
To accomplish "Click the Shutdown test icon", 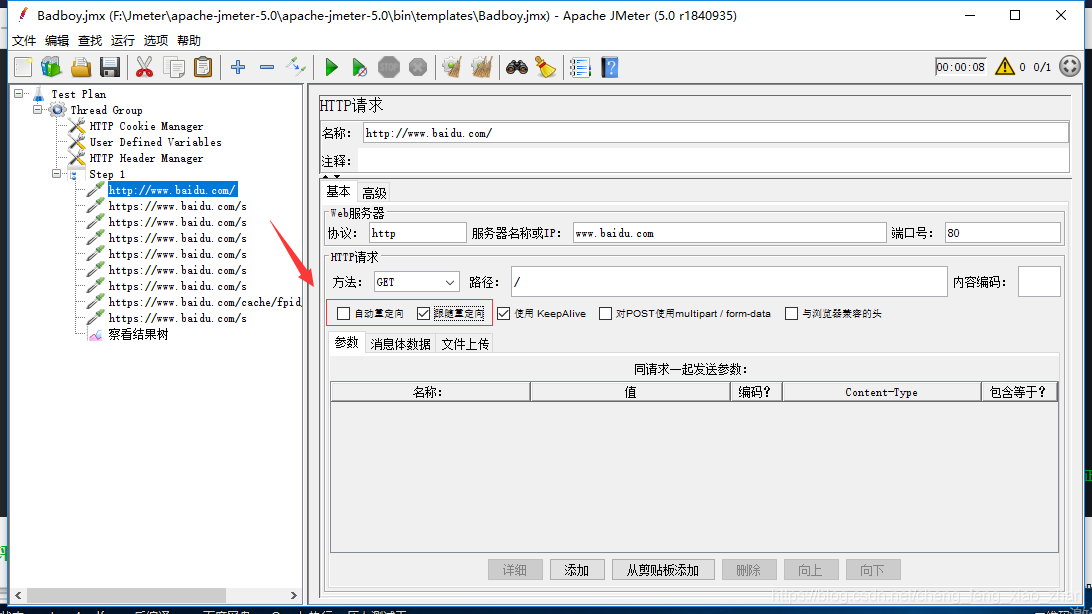I will 418,68.
